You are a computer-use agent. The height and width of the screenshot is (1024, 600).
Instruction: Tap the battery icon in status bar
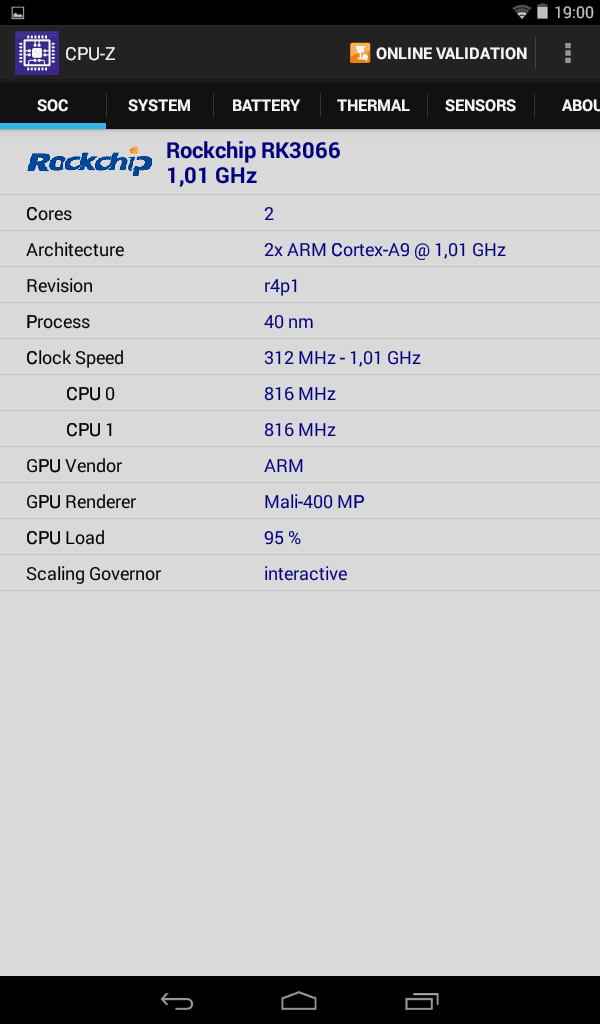click(x=543, y=12)
